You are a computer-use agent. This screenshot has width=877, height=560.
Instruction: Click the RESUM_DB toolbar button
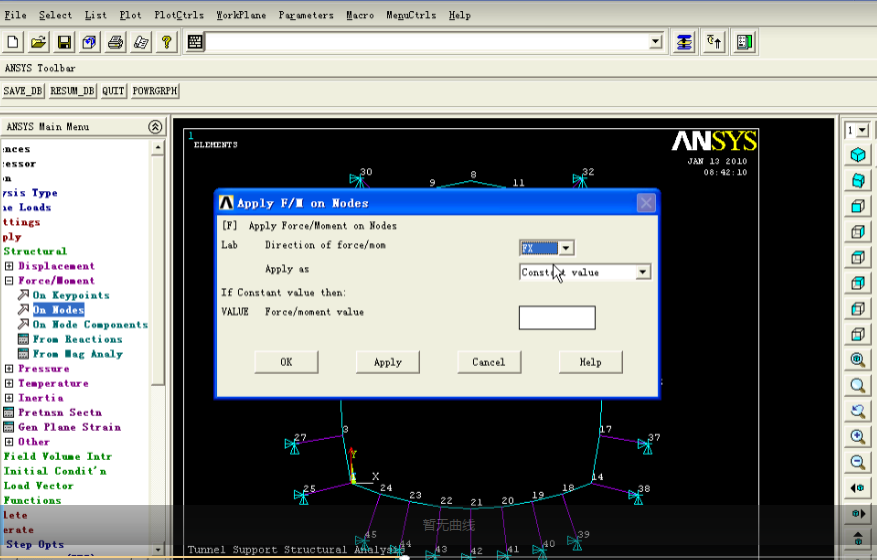tap(72, 91)
